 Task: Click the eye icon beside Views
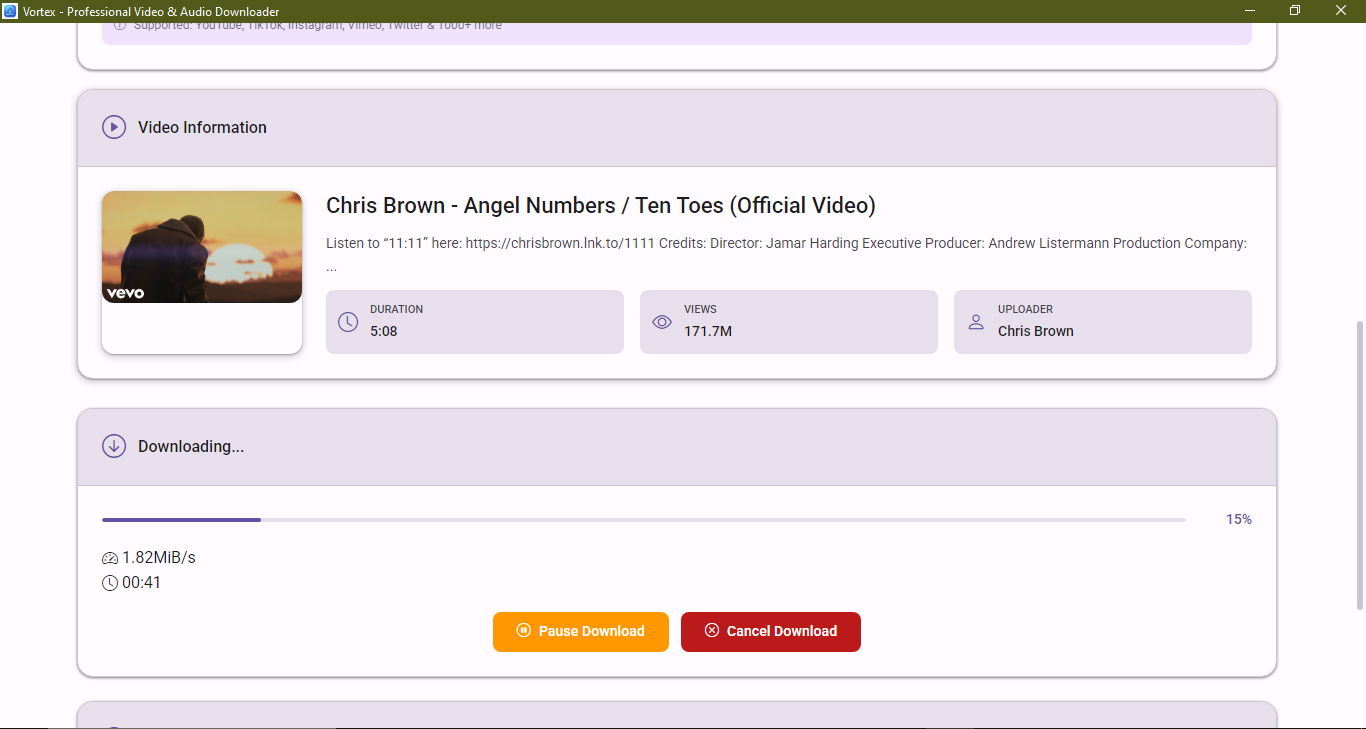662,322
